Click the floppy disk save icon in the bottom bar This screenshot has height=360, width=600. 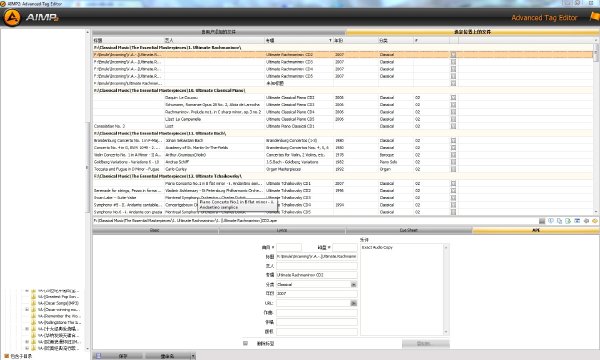pyautogui.click(x=98, y=356)
